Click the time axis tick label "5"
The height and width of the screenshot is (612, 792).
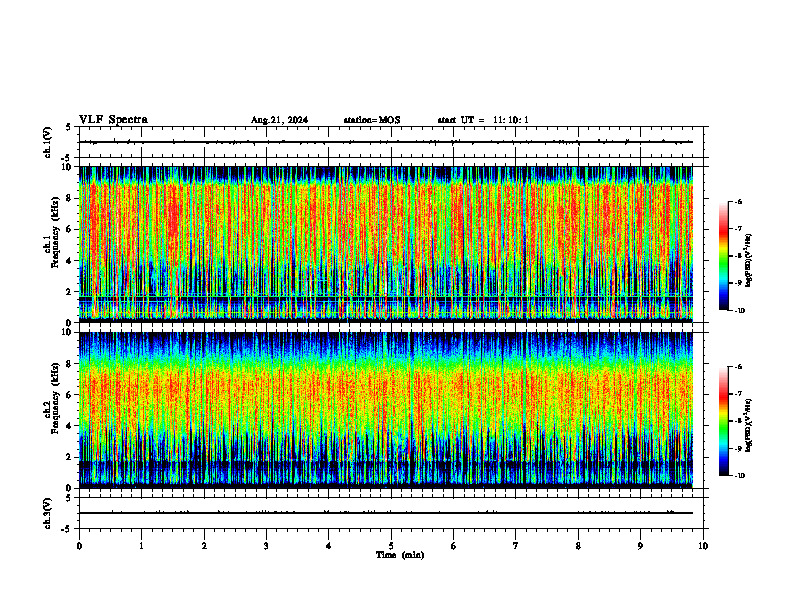[x=391, y=546]
